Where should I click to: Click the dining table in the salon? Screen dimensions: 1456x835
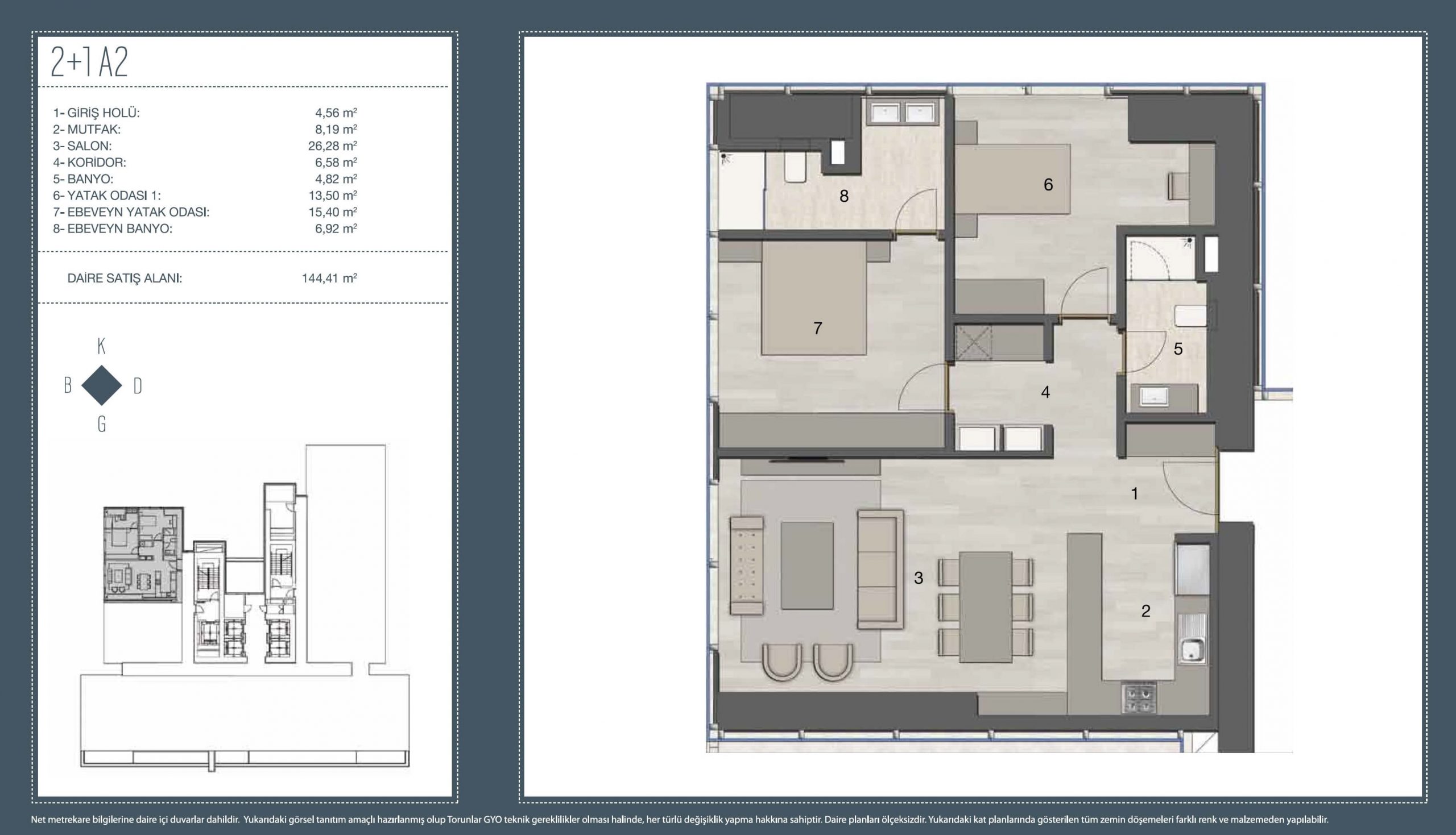point(985,606)
